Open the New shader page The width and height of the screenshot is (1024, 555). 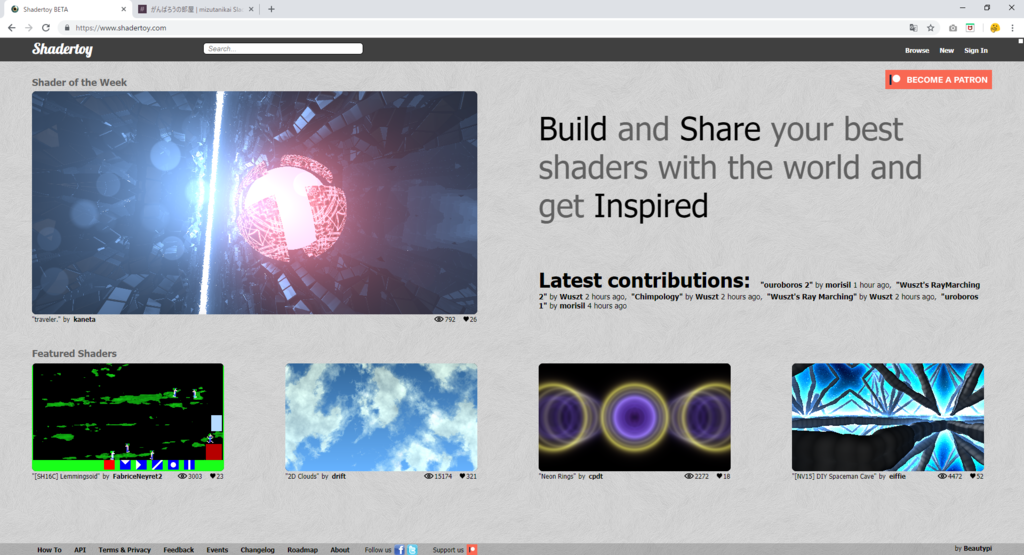(x=946, y=50)
